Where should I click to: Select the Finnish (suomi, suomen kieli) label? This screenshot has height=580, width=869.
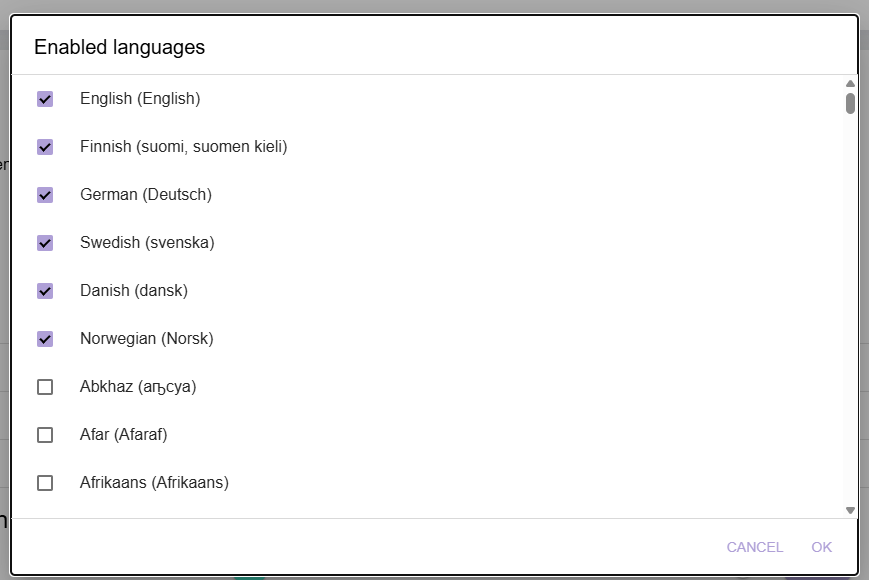pyautogui.click(x=183, y=147)
